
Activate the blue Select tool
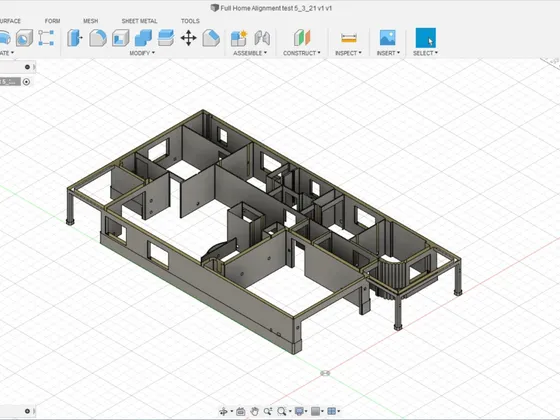(425, 38)
